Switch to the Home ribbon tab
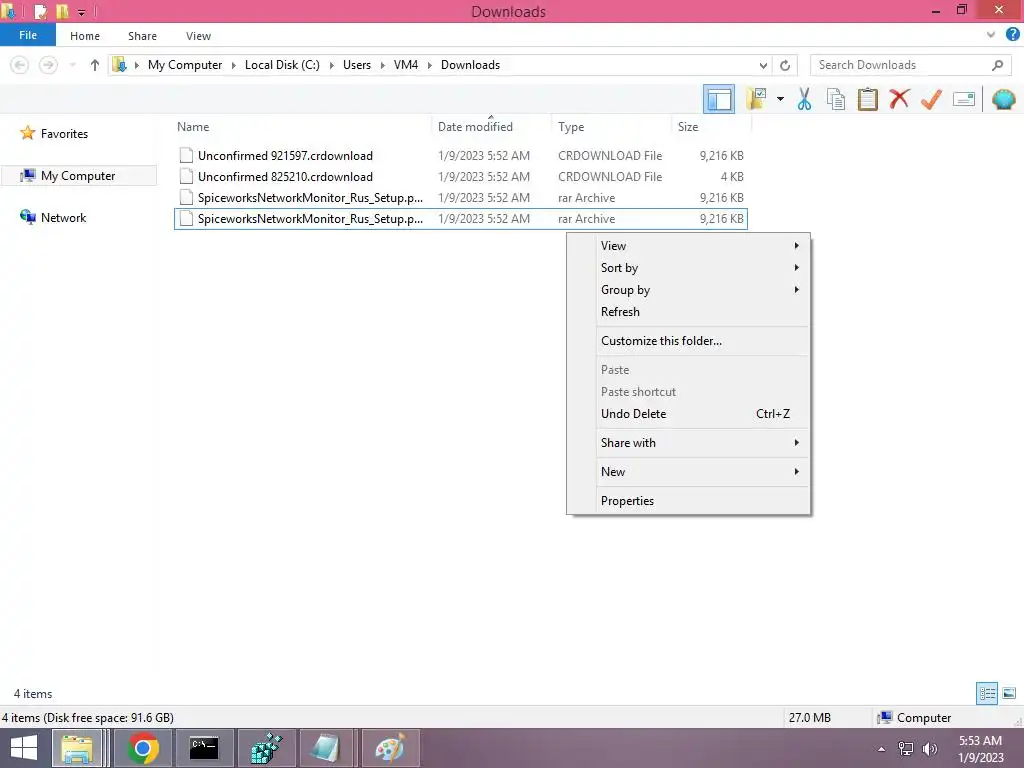The image size is (1024, 768). 85,36
